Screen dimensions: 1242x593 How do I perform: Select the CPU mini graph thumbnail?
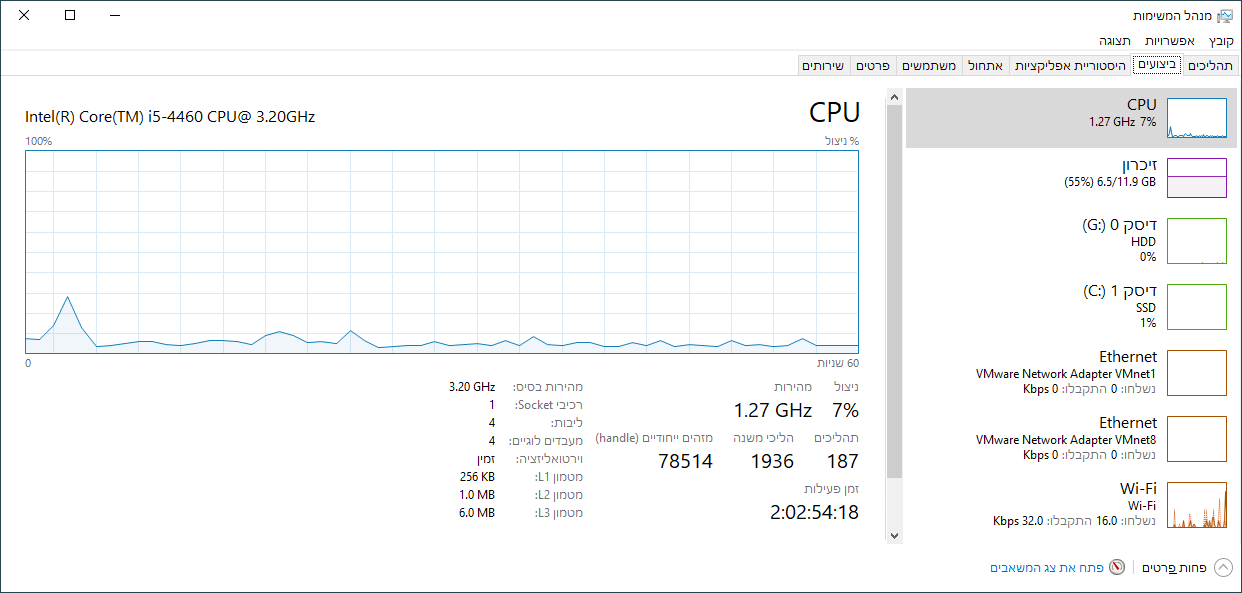pos(1197,118)
